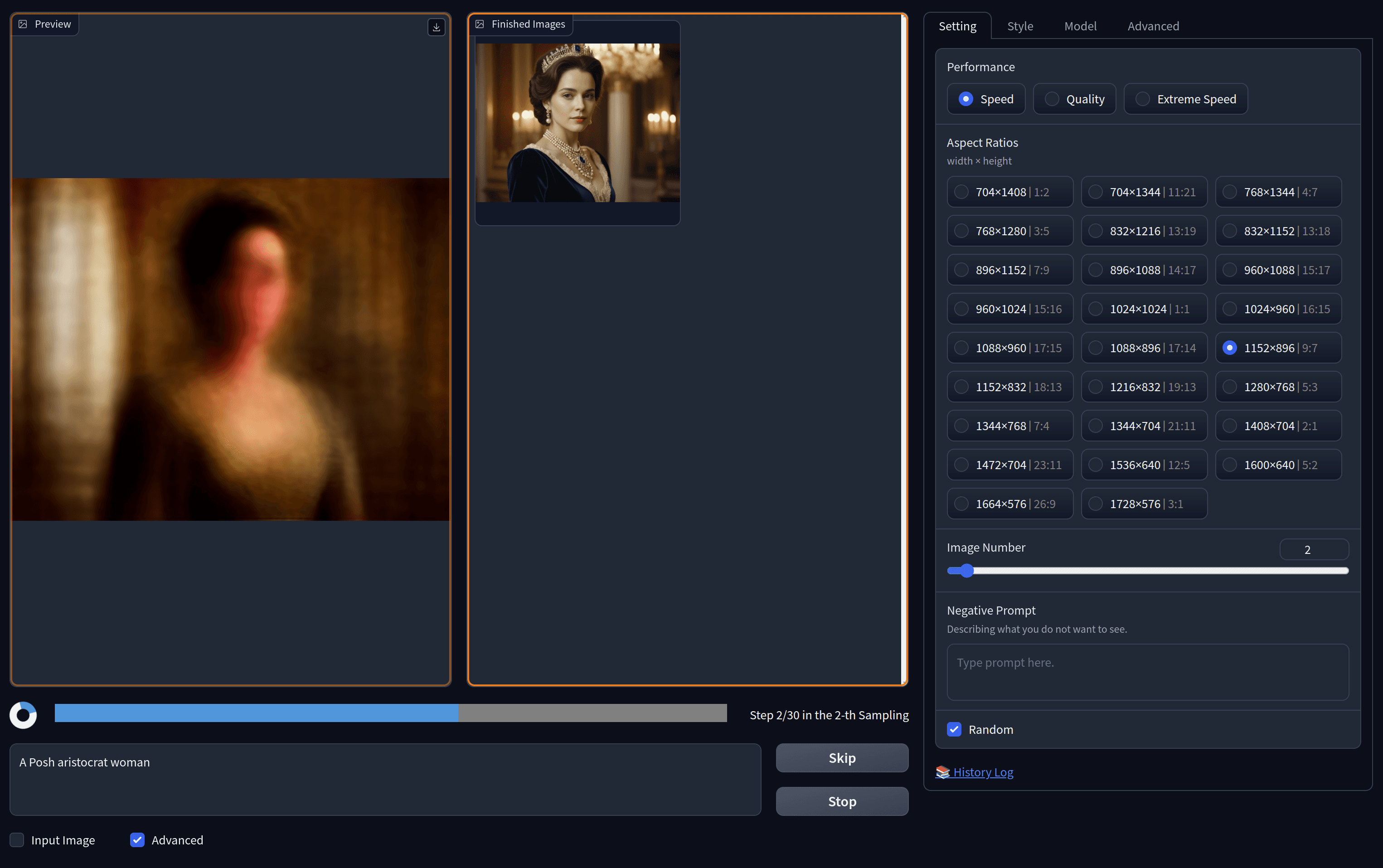Open the finished aristocrat portrait thumbnail
The width and height of the screenshot is (1383, 868).
pyautogui.click(x=577, y=122)
